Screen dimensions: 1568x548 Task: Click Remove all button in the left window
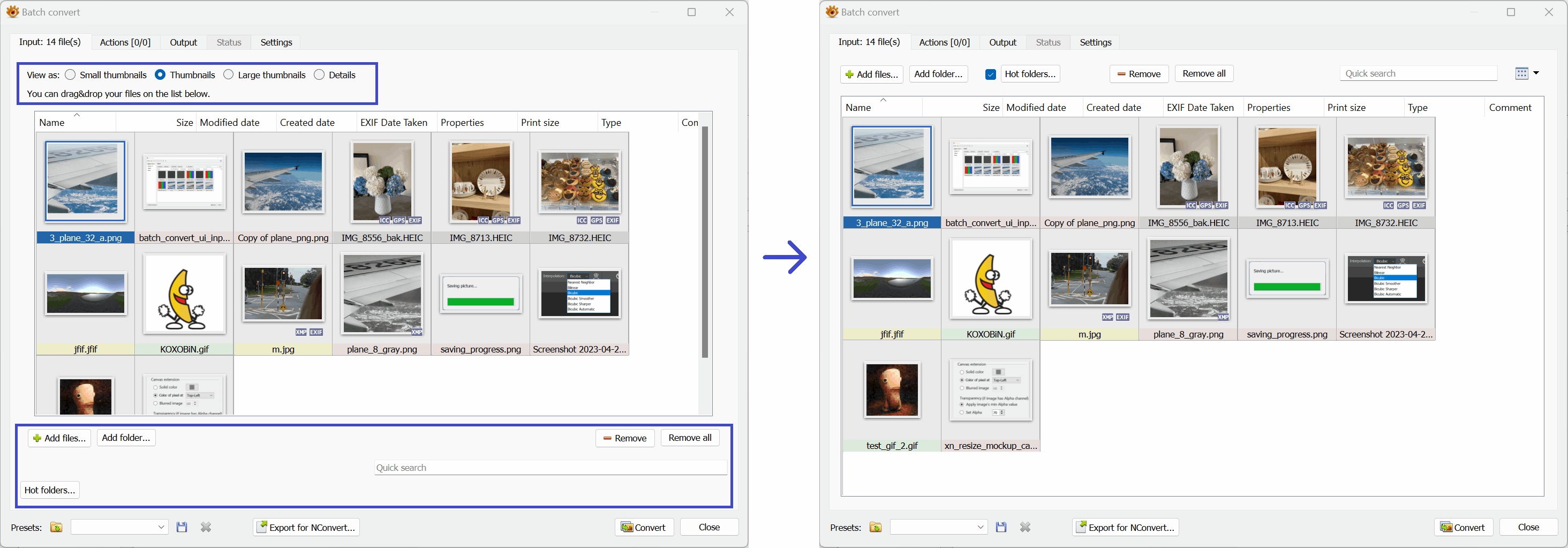coord(690,438)
